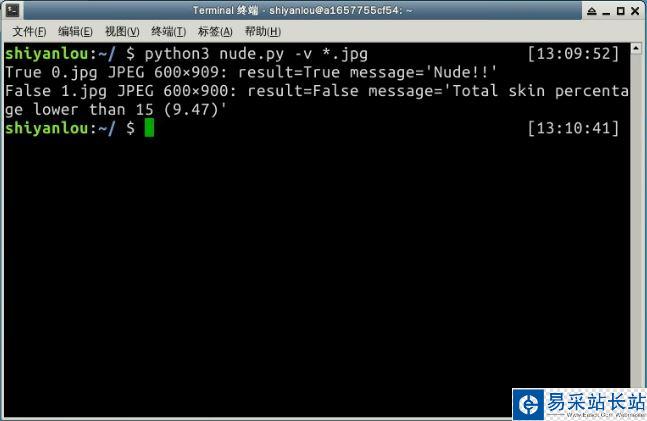Viewport: 647px width, 421px height.
Task: Click the green cursor at the prompt
Action: point(149,128)
